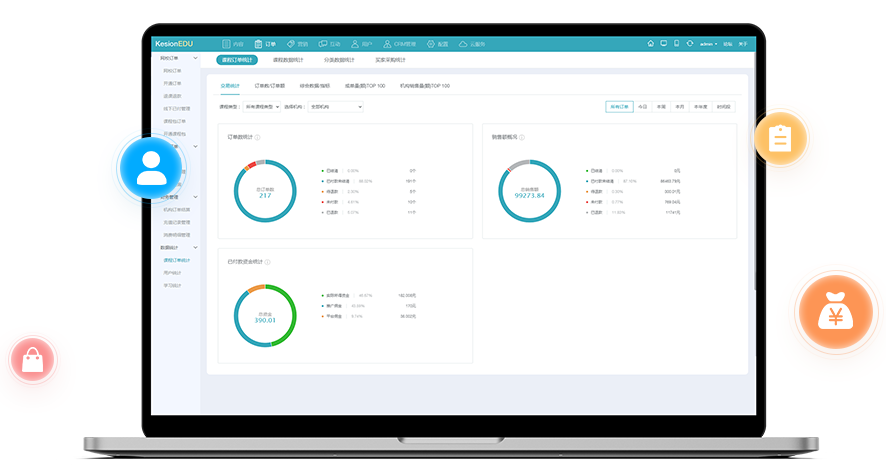Click the 线下订单管理 sidebar item
Image resolution: width=886 pixels, height=465 pixels.
[x=175, y=109]
